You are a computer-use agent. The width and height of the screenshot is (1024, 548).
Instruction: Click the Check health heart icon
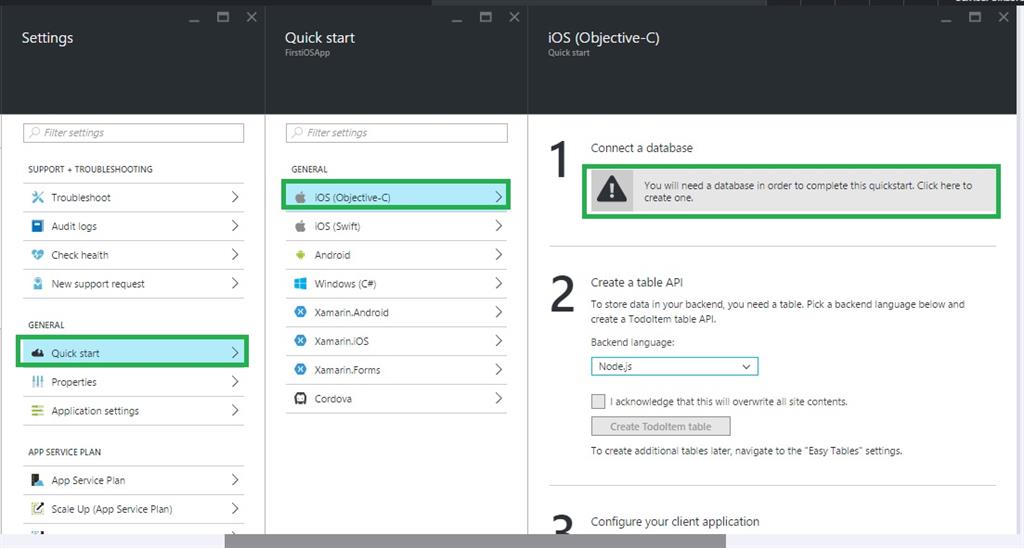(x=38, y=255)
